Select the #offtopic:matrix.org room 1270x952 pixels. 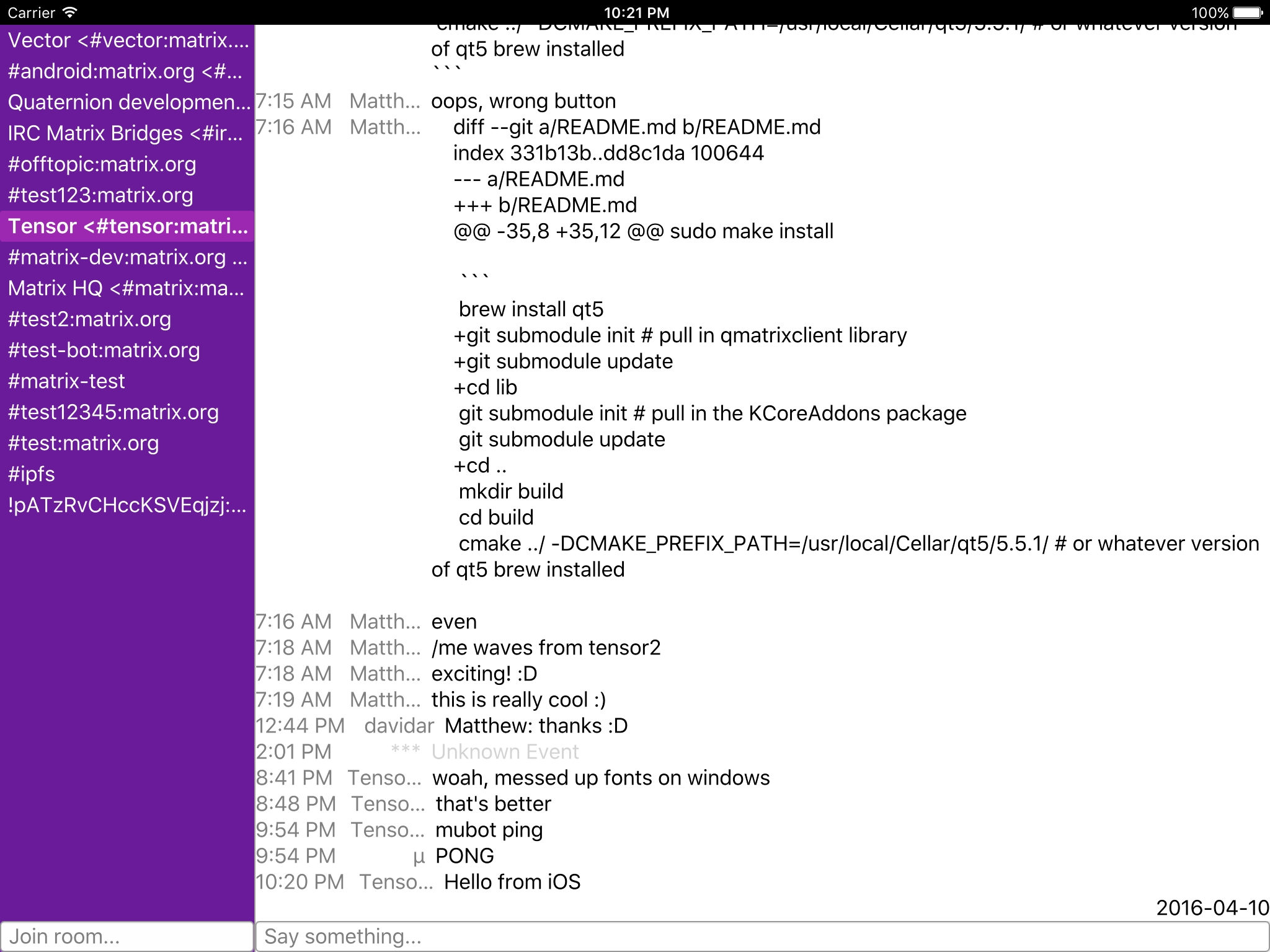point(102,164)
